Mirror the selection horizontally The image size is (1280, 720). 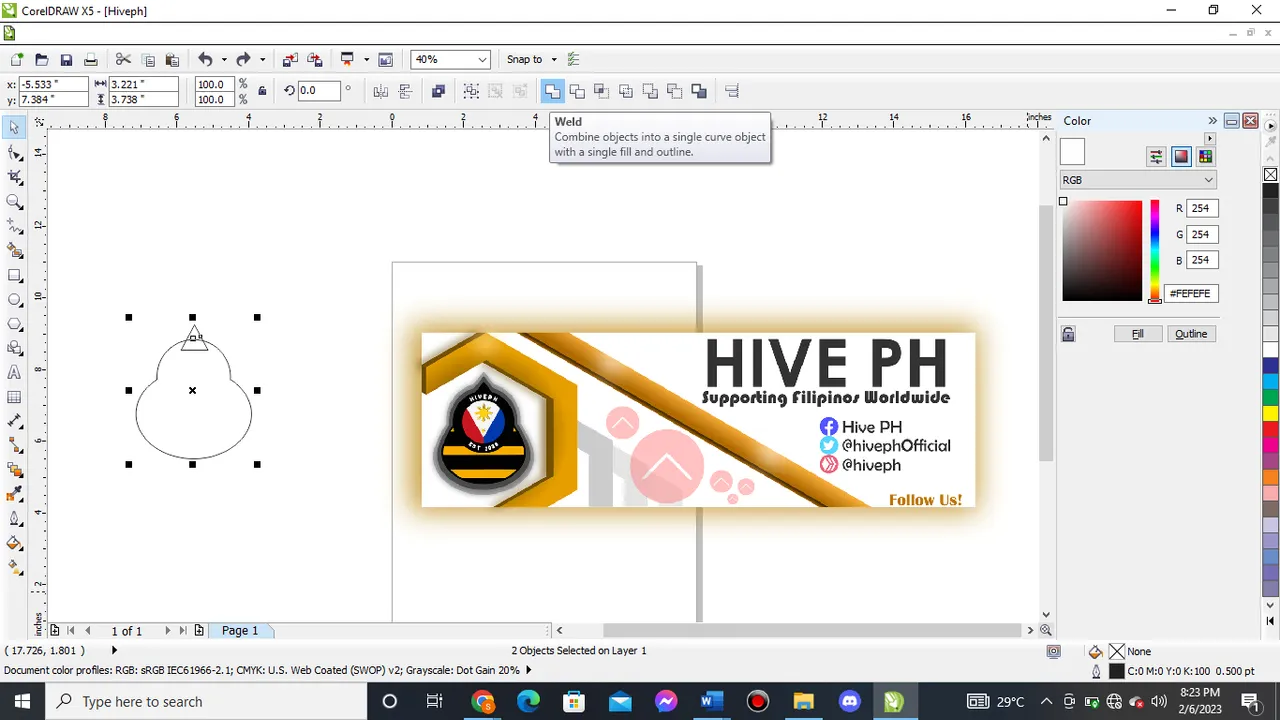pos(381,91)
